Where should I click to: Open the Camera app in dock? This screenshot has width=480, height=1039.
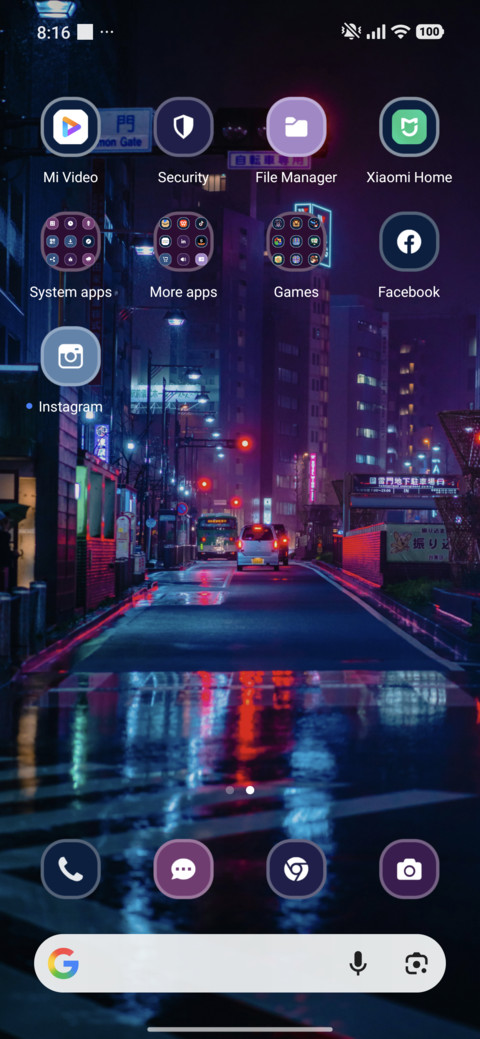[x=409, y=869]
